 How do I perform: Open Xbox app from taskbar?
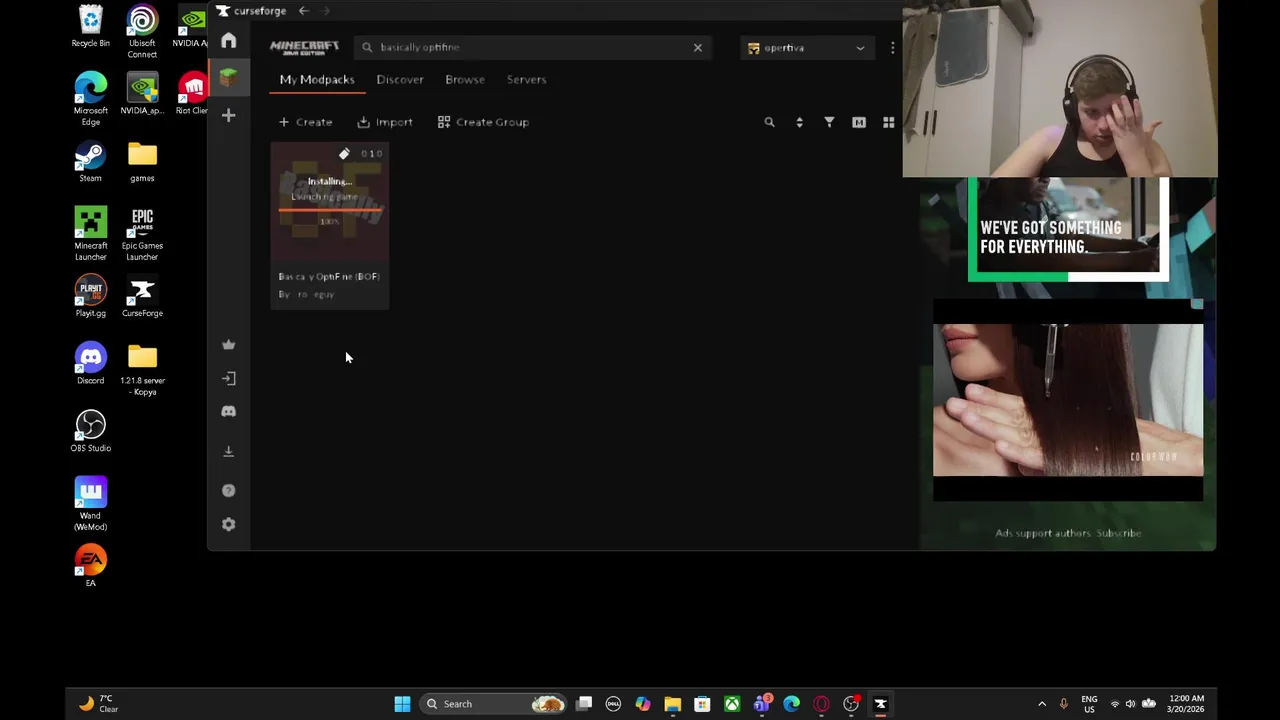(x=732, y=704)
